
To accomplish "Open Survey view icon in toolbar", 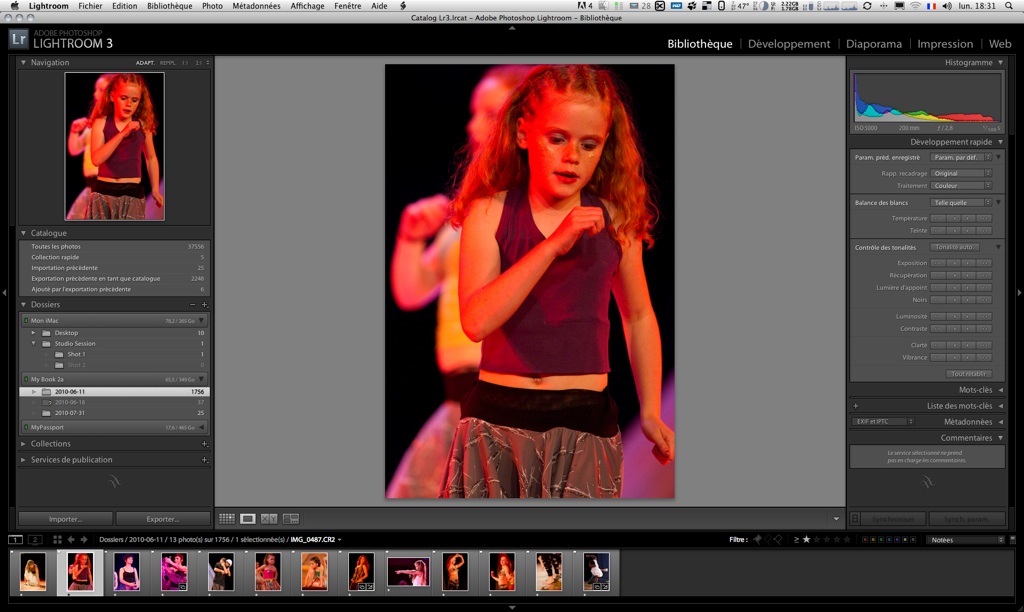I will point(291,519).
